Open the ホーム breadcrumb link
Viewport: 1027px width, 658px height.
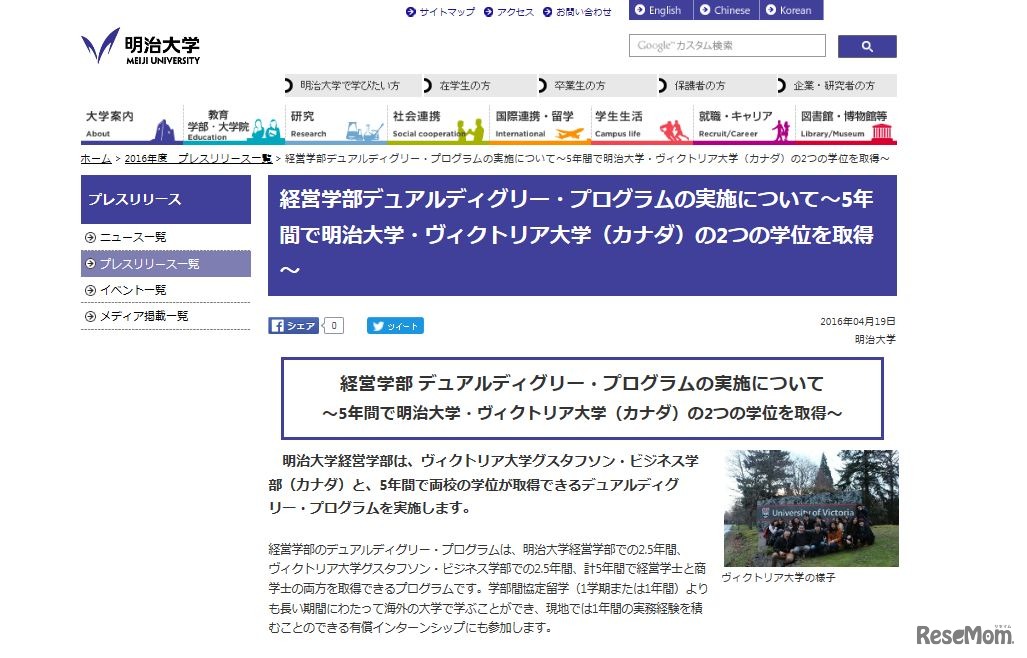coord(94,157)
